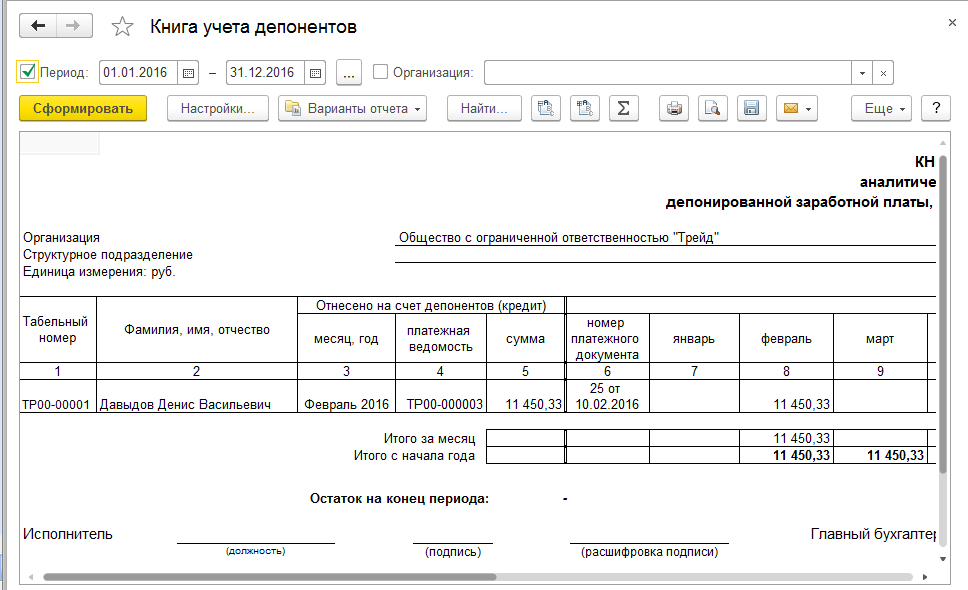Viewport: 968px width, 590px height.
Task: Expand the Организация dropdown list
Action: (x=862, y=73)
